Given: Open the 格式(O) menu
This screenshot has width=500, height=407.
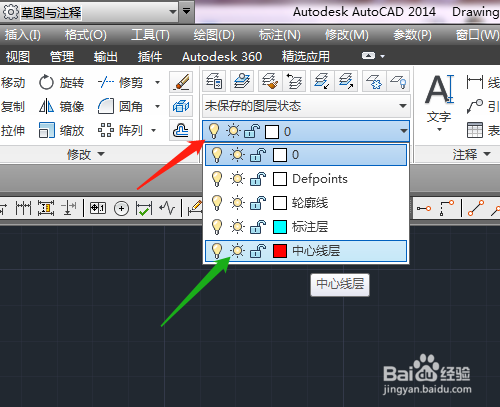Looking at the screenshot, I should (x=86, y=35).
